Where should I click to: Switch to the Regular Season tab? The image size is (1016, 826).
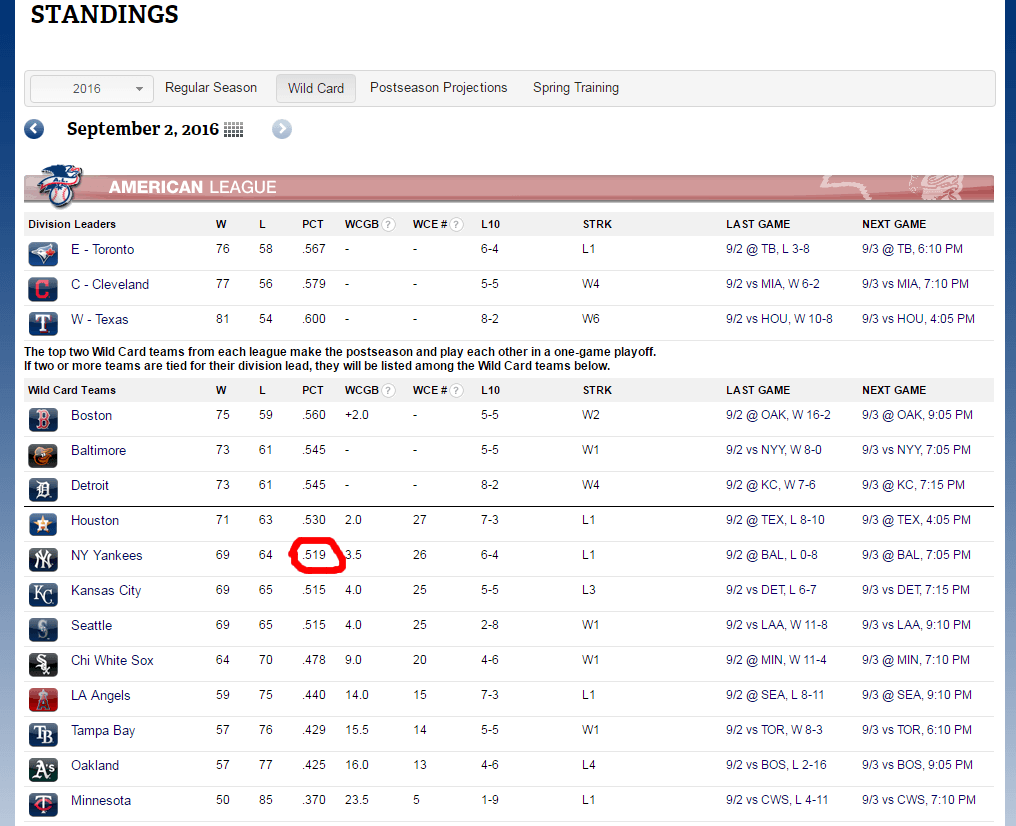tap(211, 87)
